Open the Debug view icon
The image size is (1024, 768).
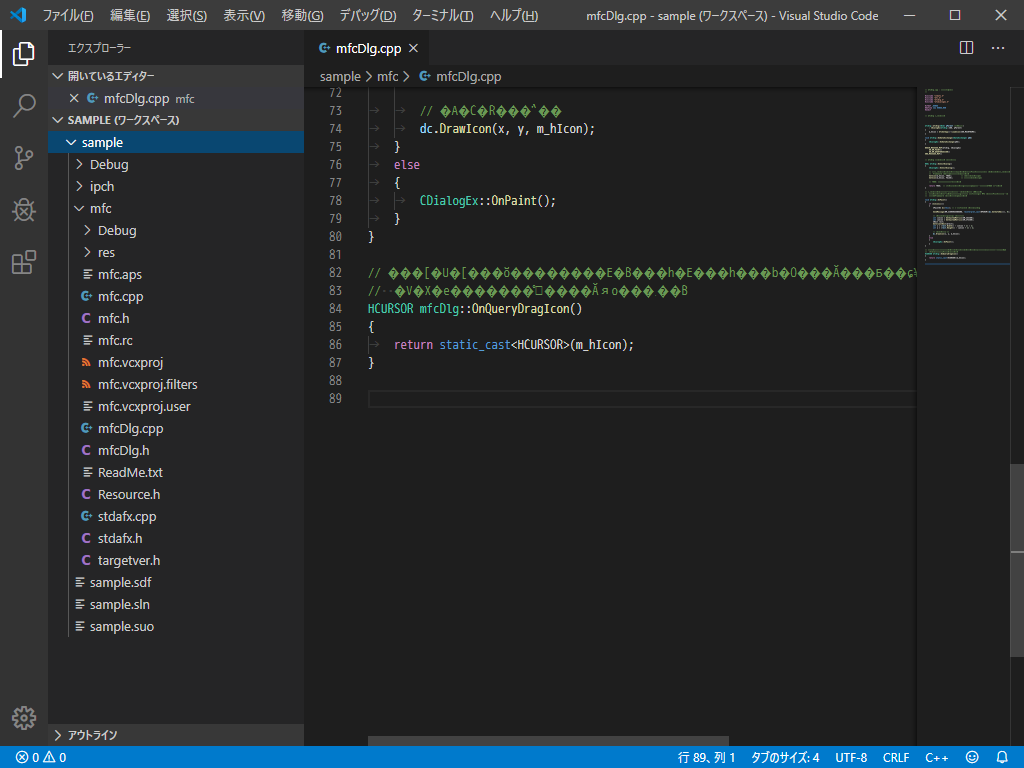point(24,210)
